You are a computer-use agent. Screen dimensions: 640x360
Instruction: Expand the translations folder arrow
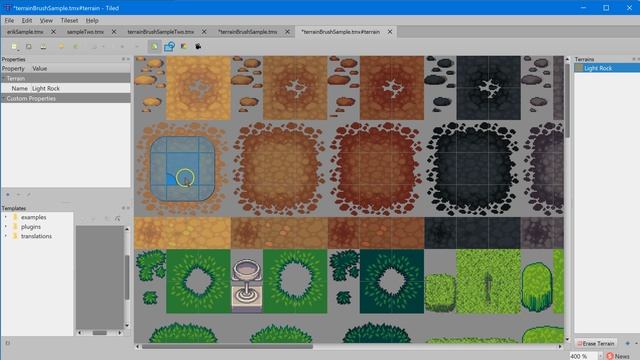6,236
